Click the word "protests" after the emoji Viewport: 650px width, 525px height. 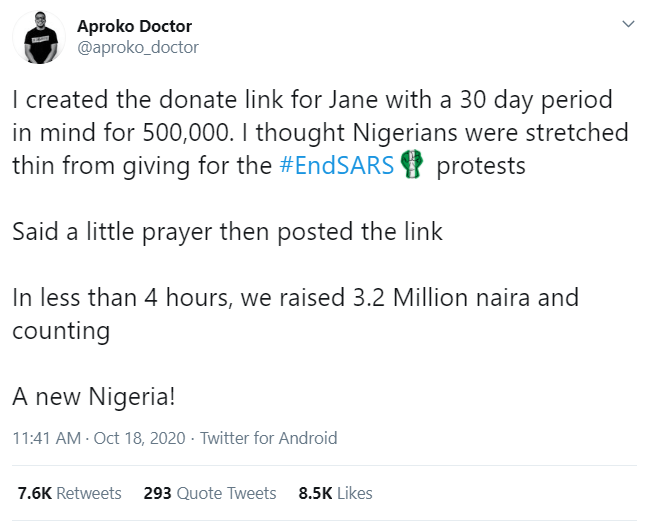coord(481,166)
